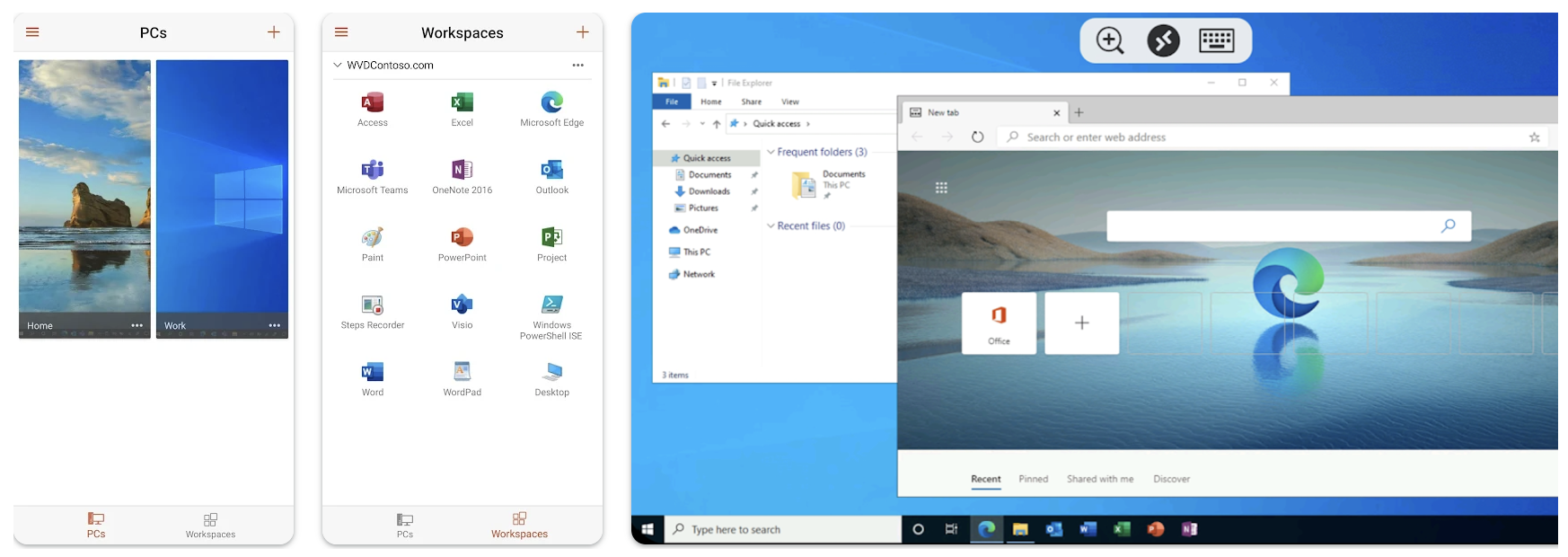The height and width of the screenshot is (557, 1568).
Task: Open File tab in File Explorer
Action: click(x=672, y=102)
